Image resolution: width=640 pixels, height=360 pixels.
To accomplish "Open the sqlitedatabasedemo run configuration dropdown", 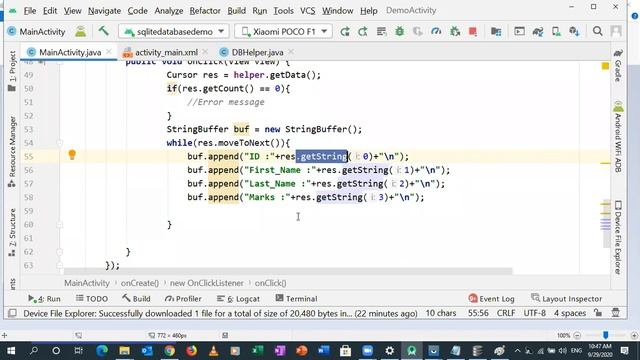I will [x=174, y=31].
